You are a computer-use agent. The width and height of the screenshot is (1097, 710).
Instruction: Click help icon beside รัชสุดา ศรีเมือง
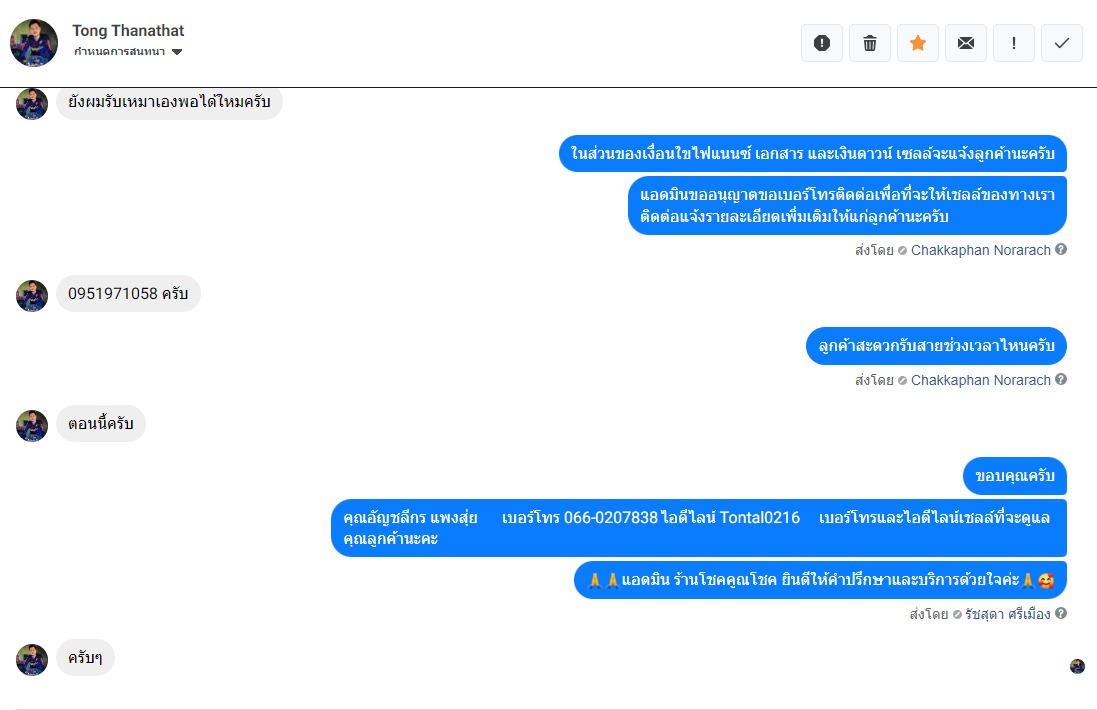pyautogui.click(x=1061, y=614)
